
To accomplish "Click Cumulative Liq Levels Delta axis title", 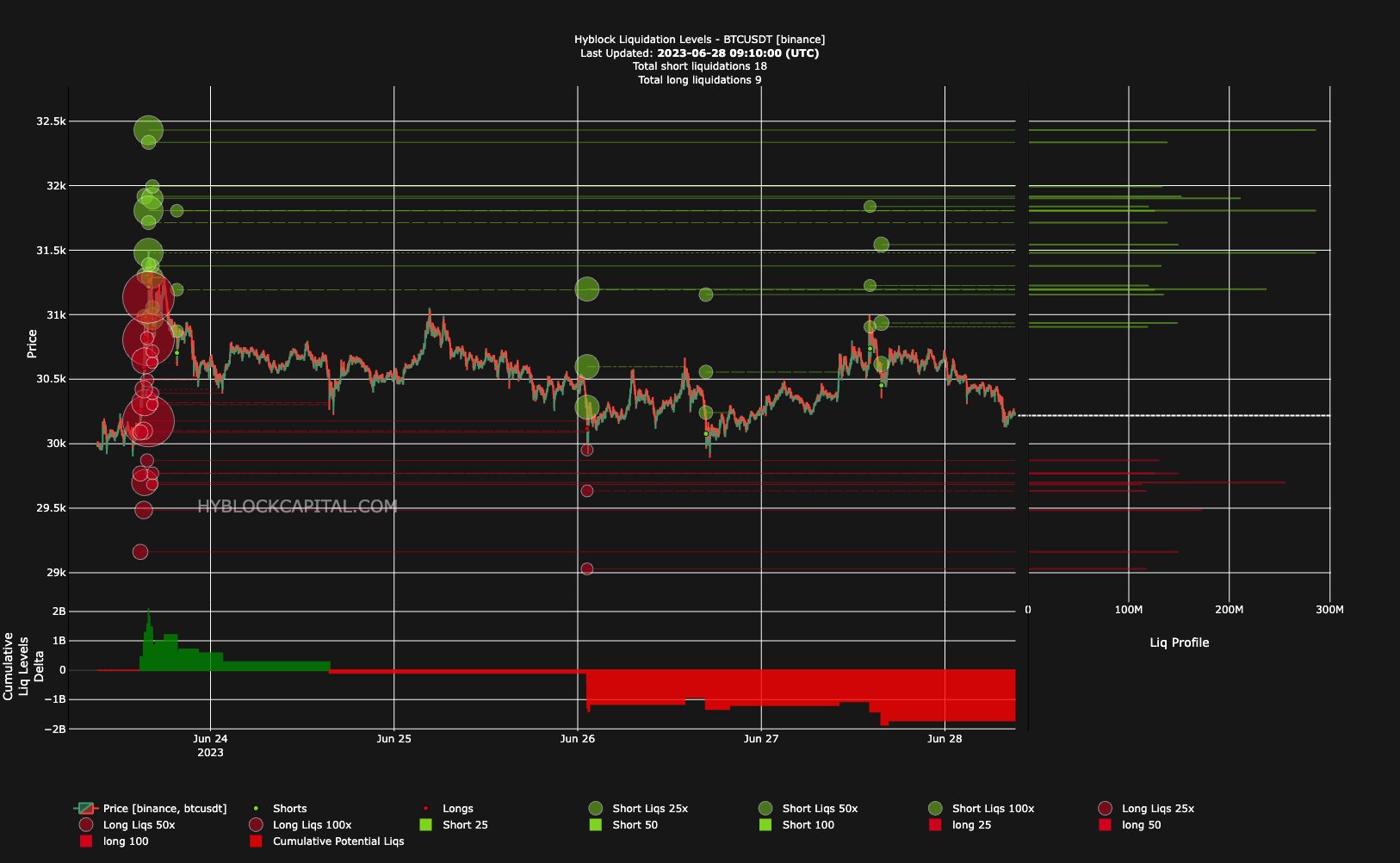I will (23, 667).
